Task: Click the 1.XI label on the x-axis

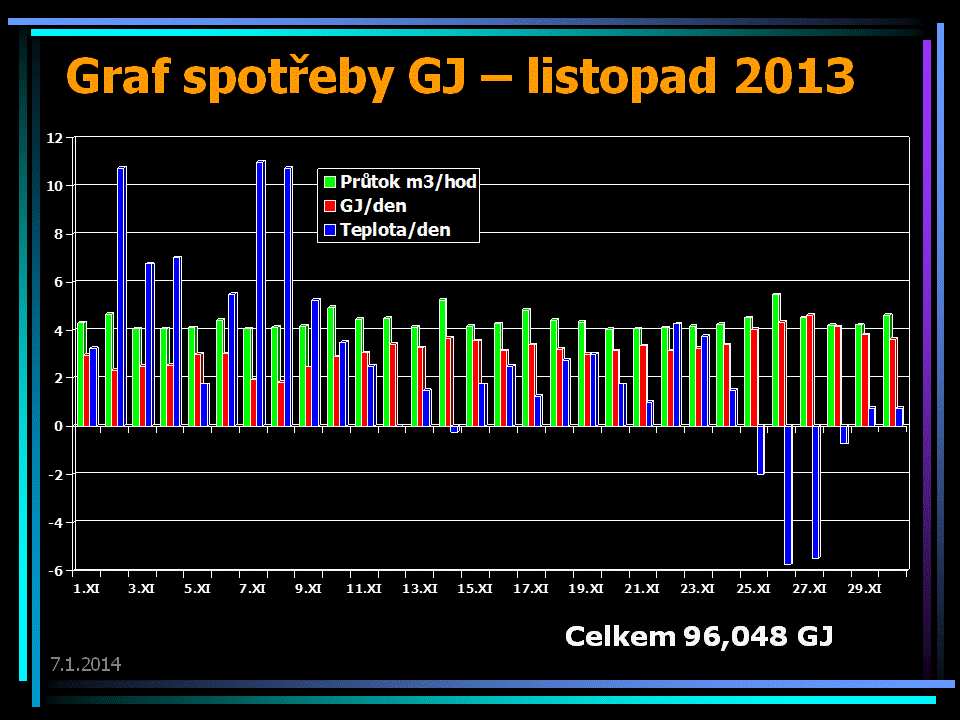Action: 87,589
